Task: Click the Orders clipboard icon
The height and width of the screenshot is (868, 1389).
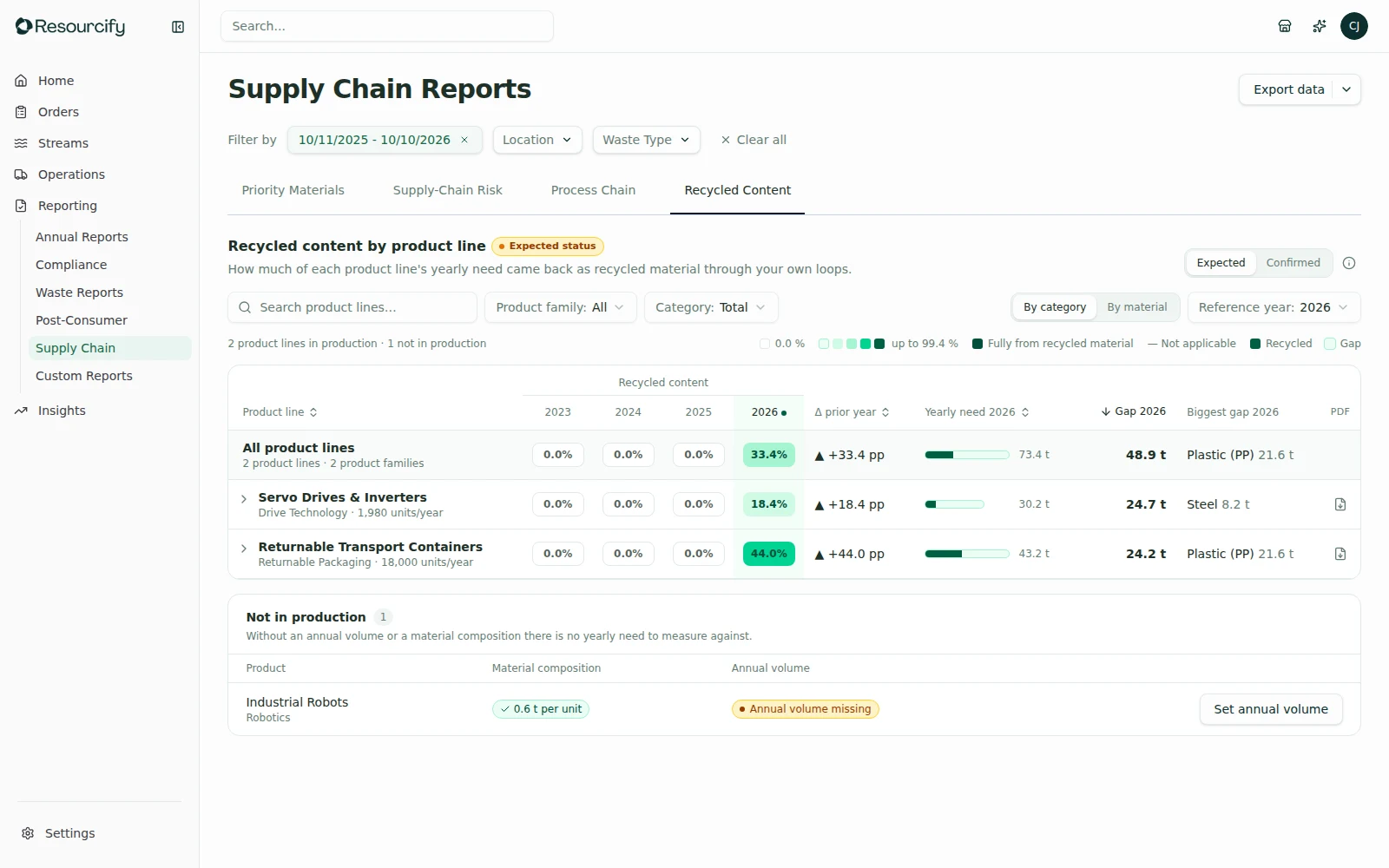Action: pyautogui.click(x=21, y=112)
